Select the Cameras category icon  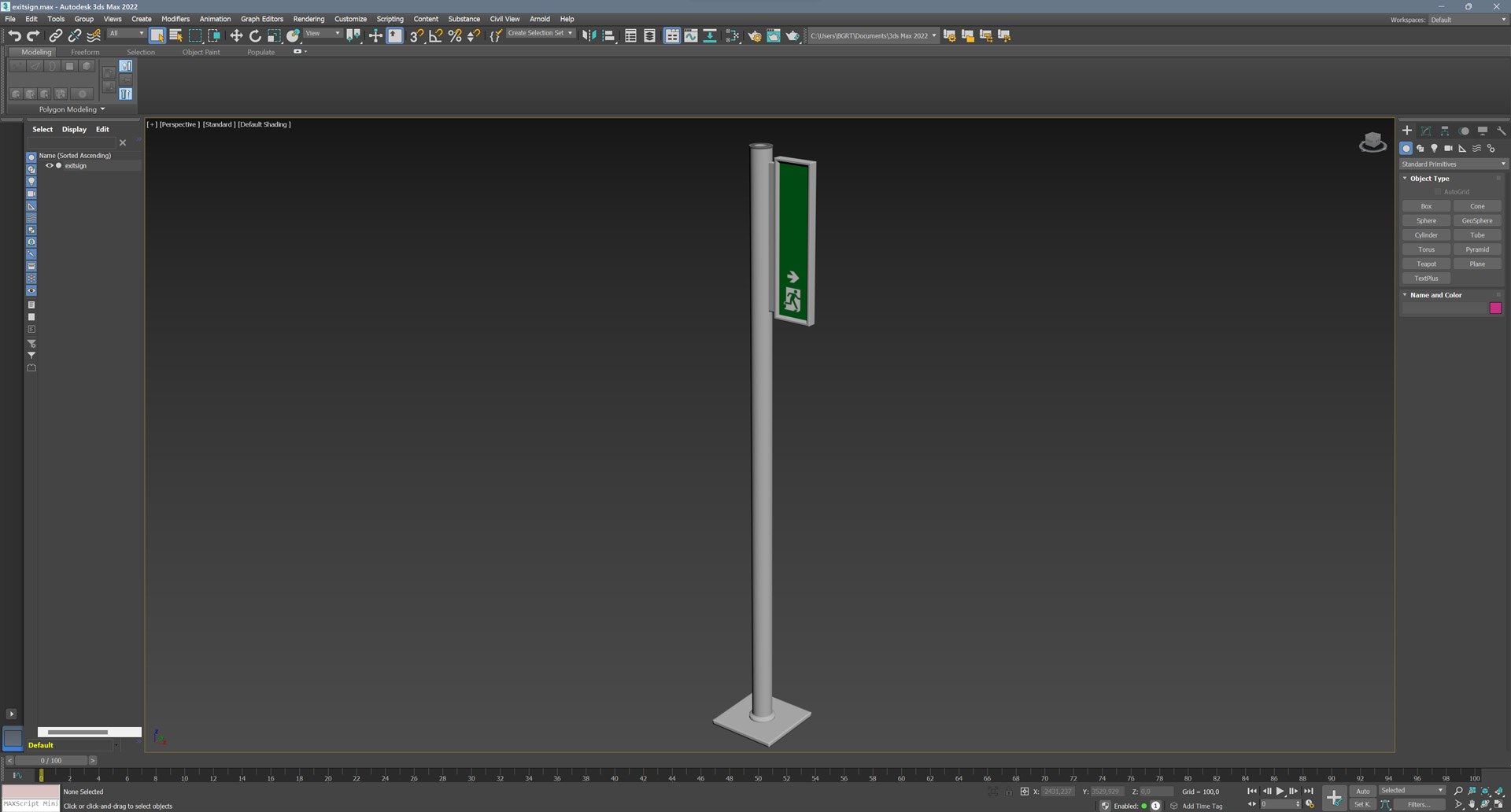click(1448, 148)
